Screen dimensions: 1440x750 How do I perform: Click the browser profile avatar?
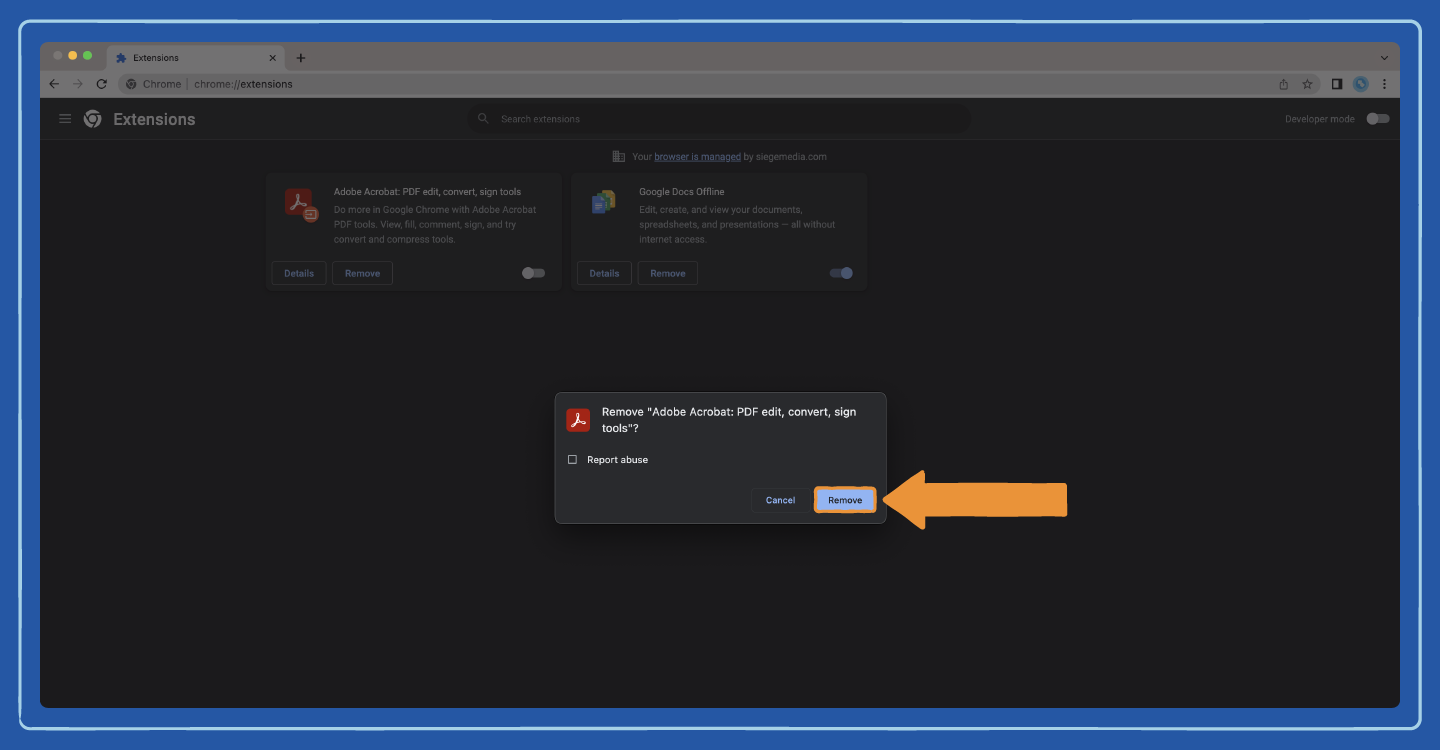1360,84
